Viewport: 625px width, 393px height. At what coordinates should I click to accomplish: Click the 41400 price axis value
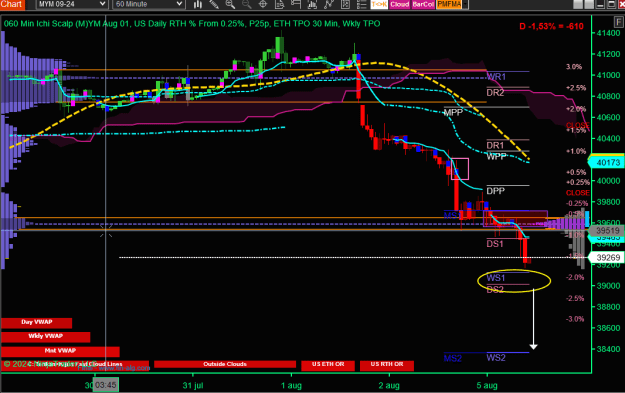(608, 33)
